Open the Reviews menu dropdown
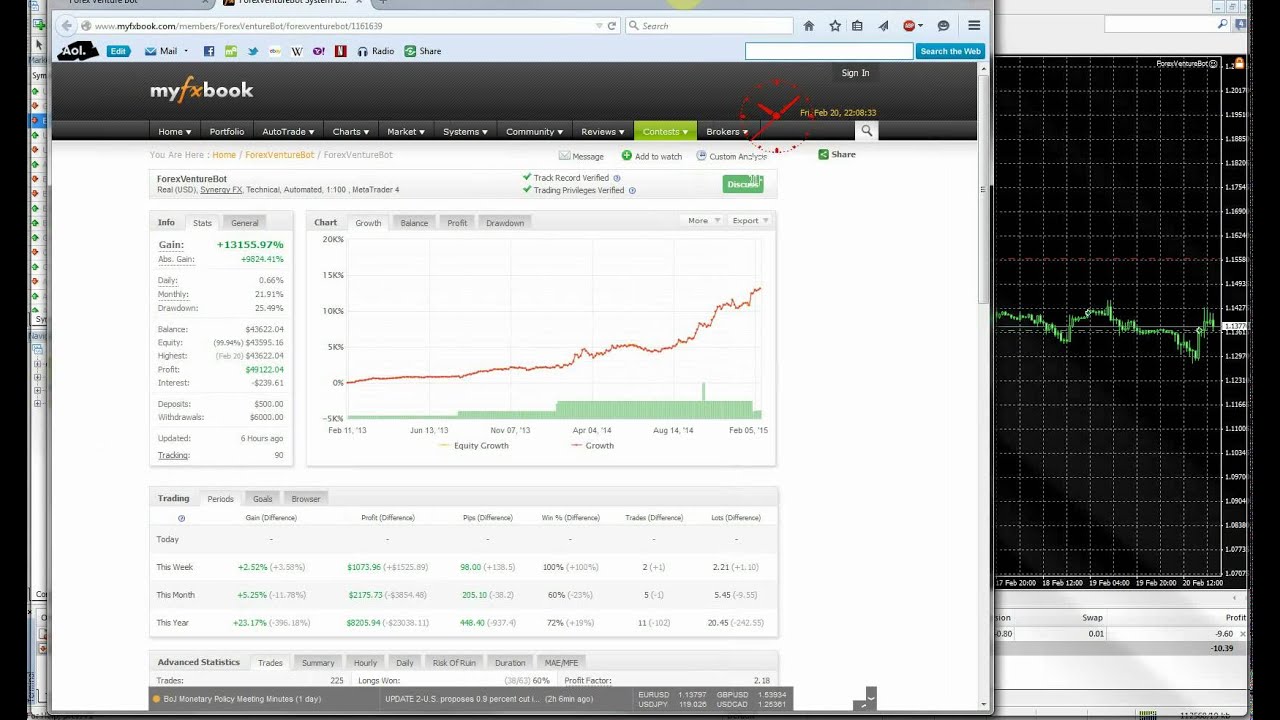Viewport: 1280px width, 720px height. point(603,131)
